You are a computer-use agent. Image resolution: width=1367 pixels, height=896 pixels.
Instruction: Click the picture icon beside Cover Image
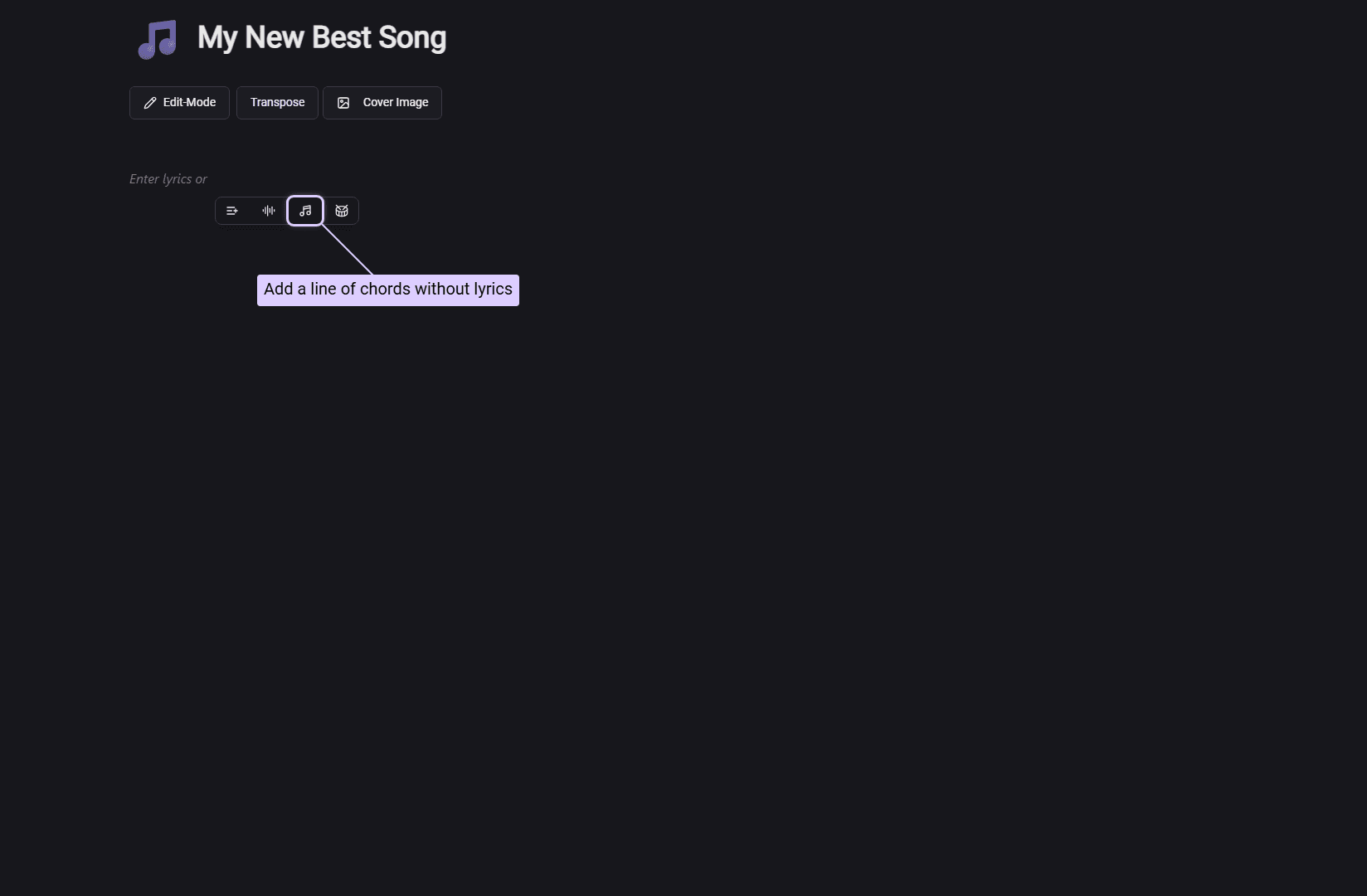(343, 103)
